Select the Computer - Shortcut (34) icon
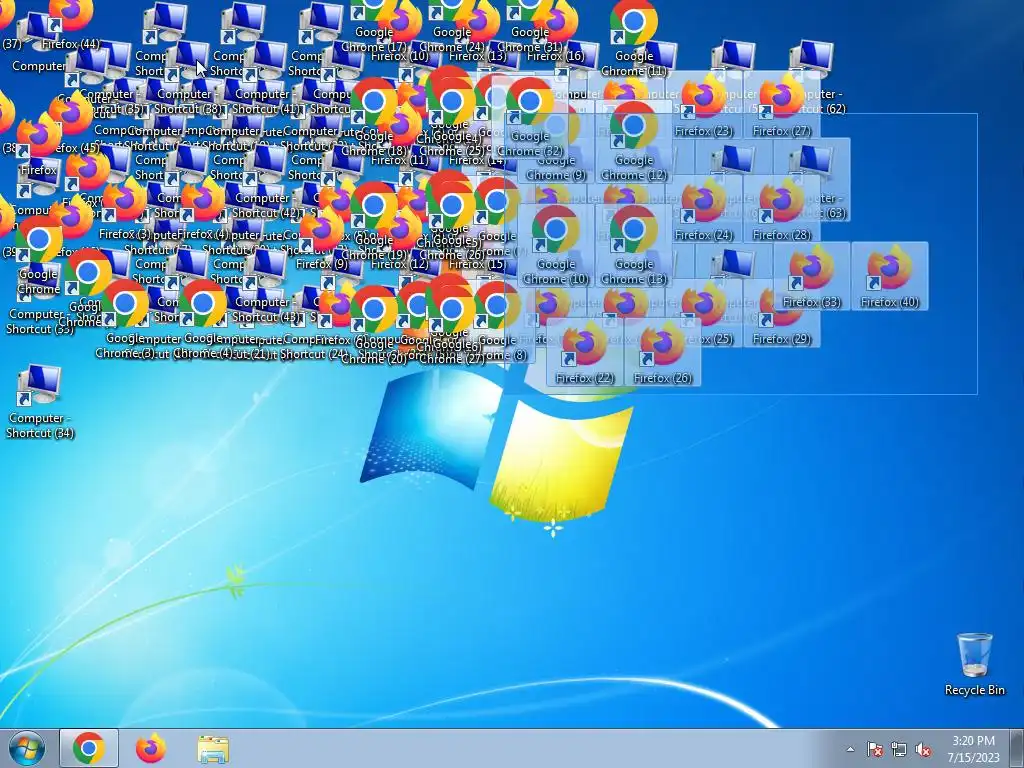Screen dimensions: 1024x768 click(x=39, y=401)
